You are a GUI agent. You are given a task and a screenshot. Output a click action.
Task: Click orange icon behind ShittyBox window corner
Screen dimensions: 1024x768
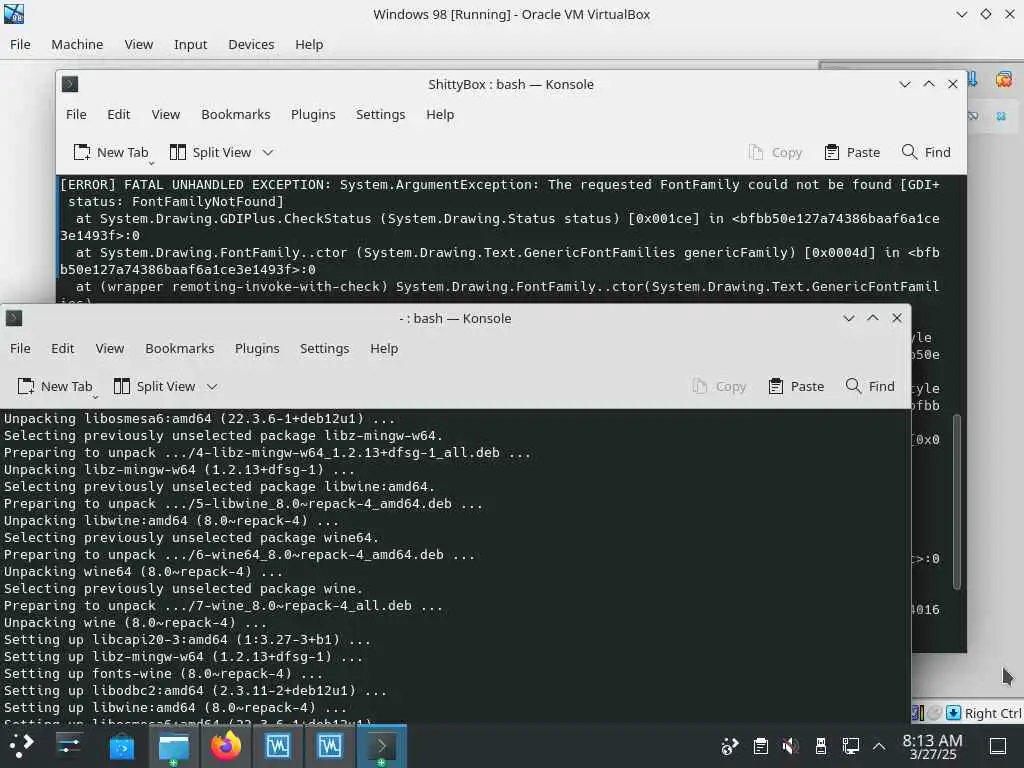pos(1004,80)
